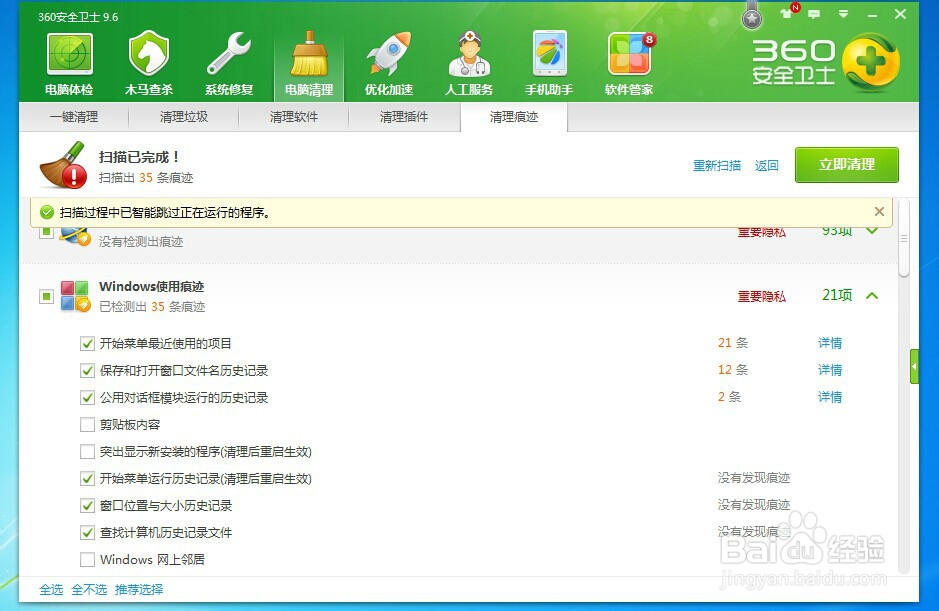
Task: Click 没有检测出痕迹 text
Action: (141, 241)
